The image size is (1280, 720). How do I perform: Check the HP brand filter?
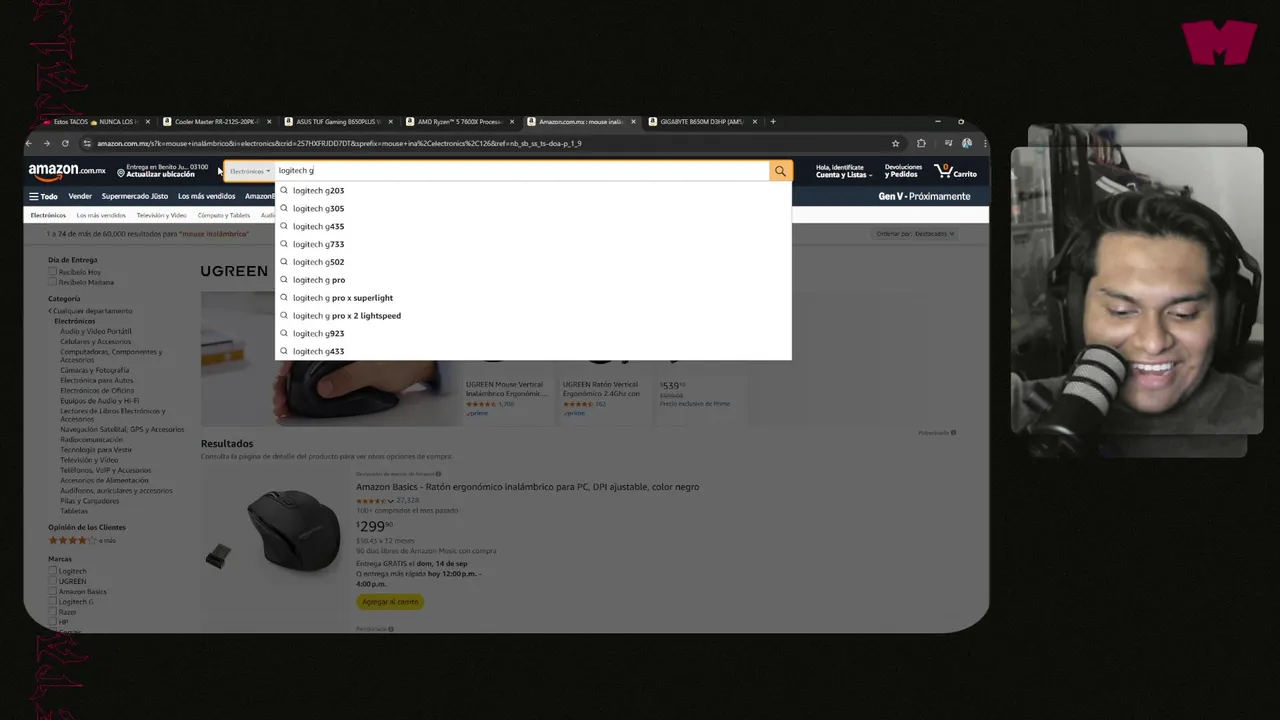(x=53, y=622)
